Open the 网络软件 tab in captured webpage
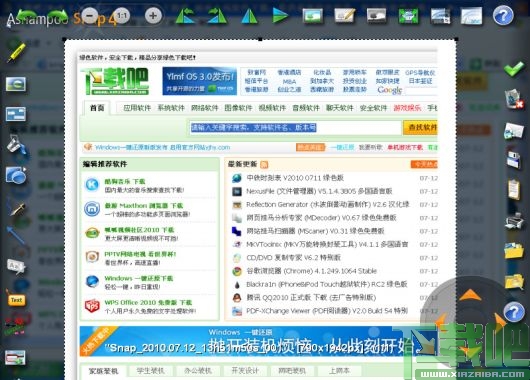 (x=204, y=108)
